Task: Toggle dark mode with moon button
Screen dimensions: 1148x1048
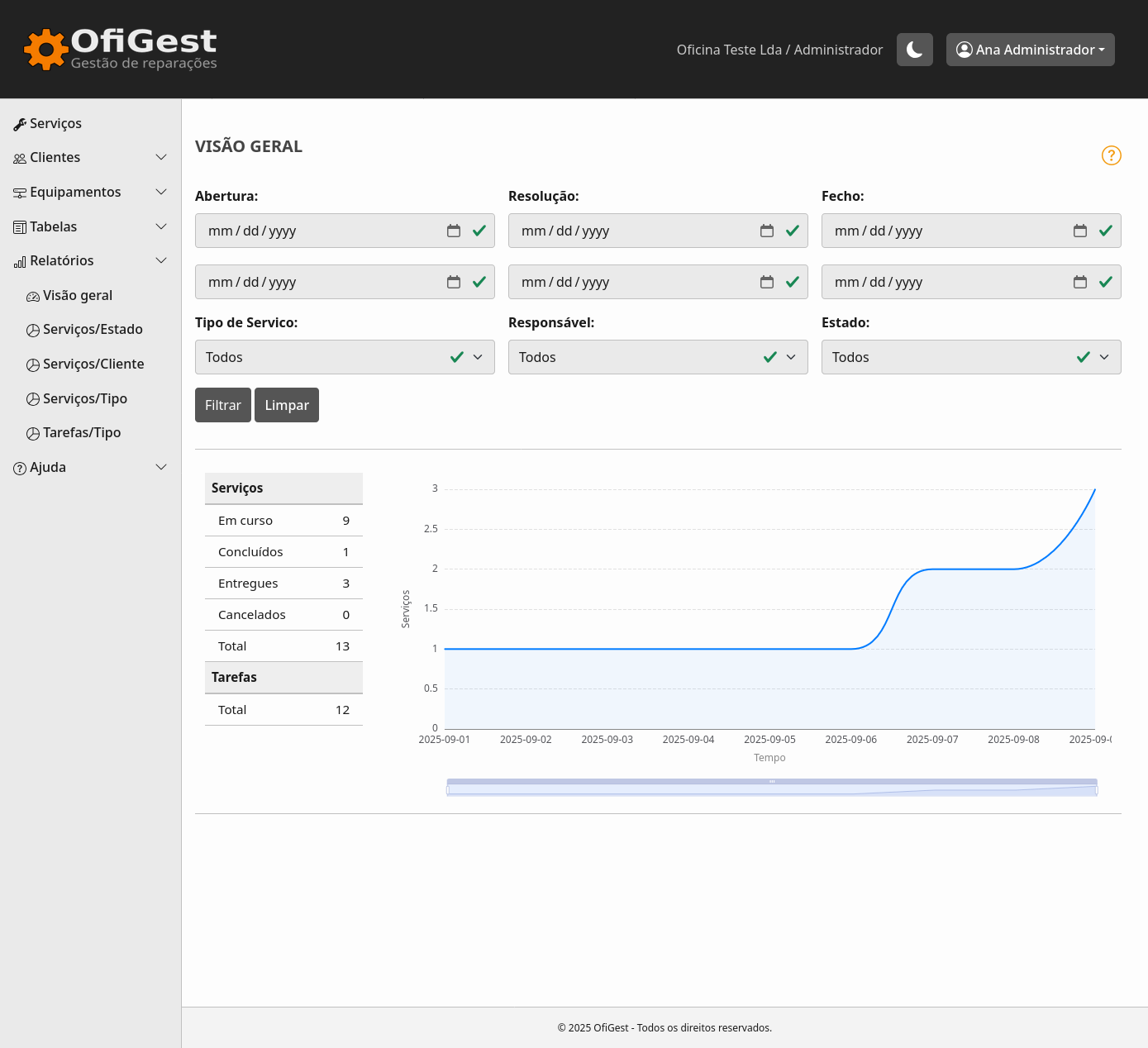Action: (914, 50)
